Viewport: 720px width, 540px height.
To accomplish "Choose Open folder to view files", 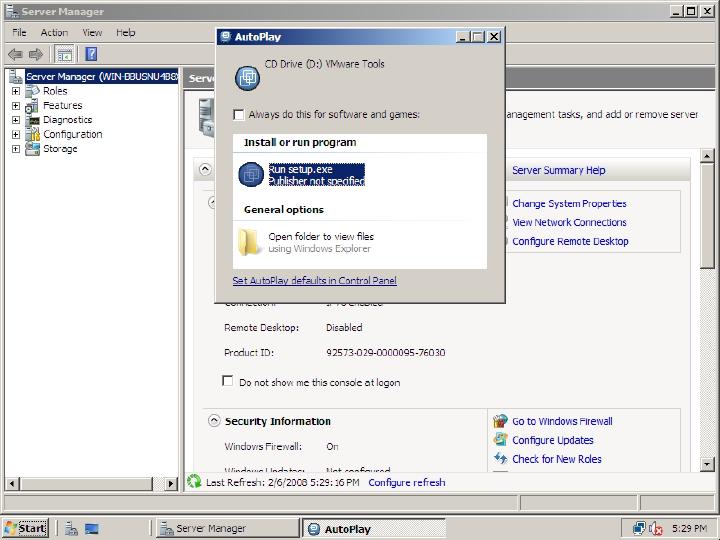I will point(321,242).
